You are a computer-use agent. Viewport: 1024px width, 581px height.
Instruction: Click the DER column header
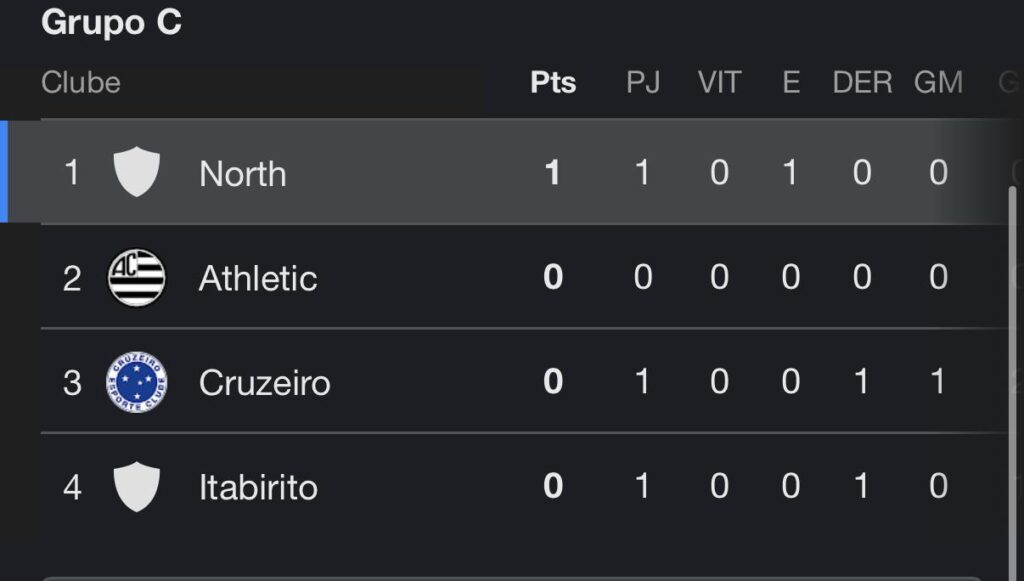tap(862, 82)
